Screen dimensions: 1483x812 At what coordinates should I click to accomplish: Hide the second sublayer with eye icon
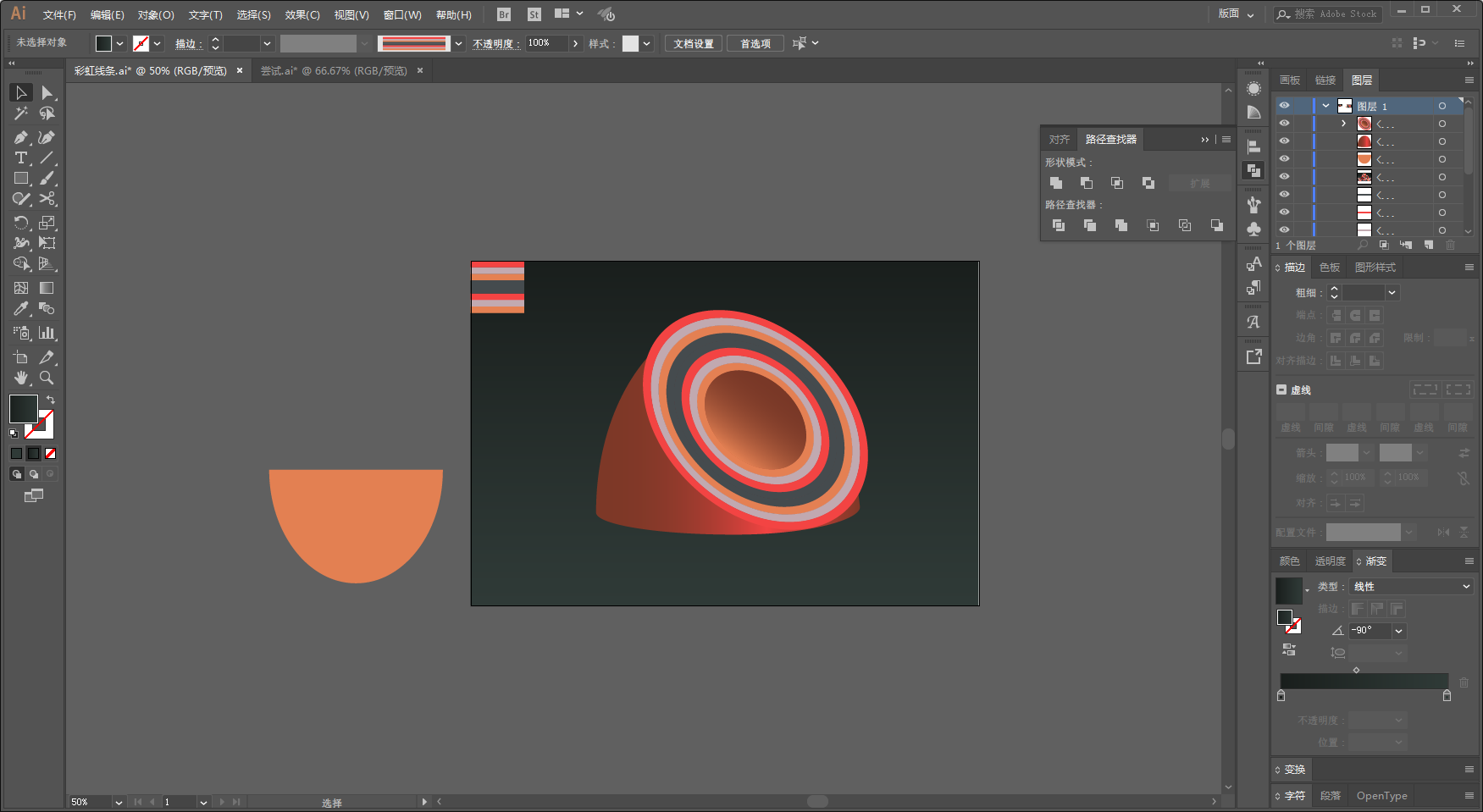pos(1284,141)
